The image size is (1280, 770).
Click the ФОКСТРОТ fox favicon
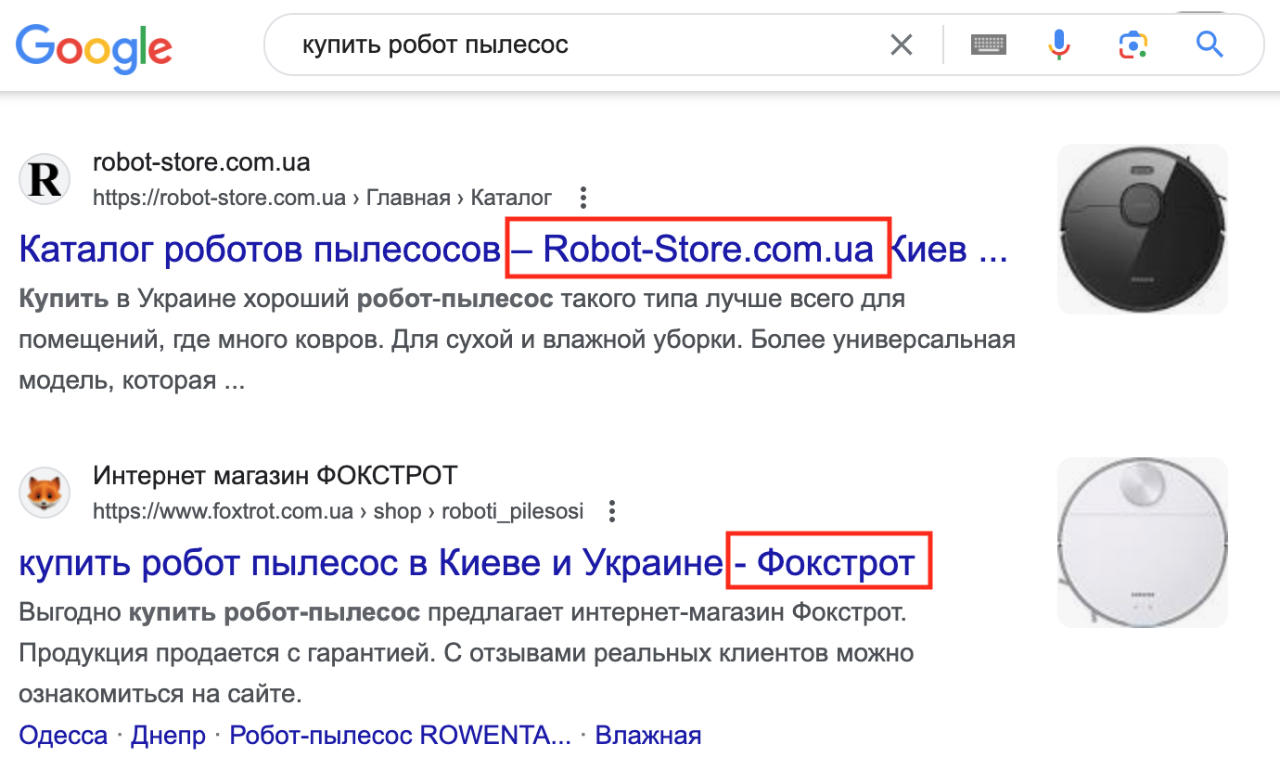click(44, 492)
